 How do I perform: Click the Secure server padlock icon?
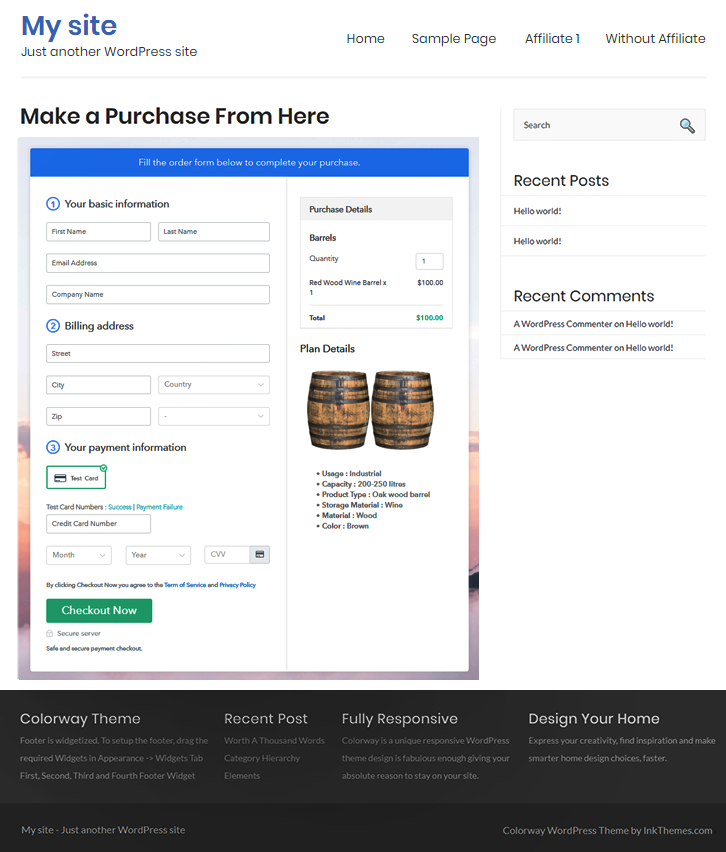click(x=50, y=633)
